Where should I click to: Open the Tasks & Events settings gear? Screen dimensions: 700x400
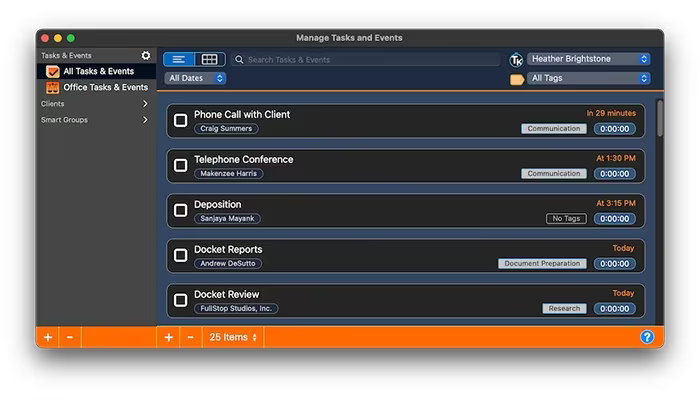click(x=146, y=55)
